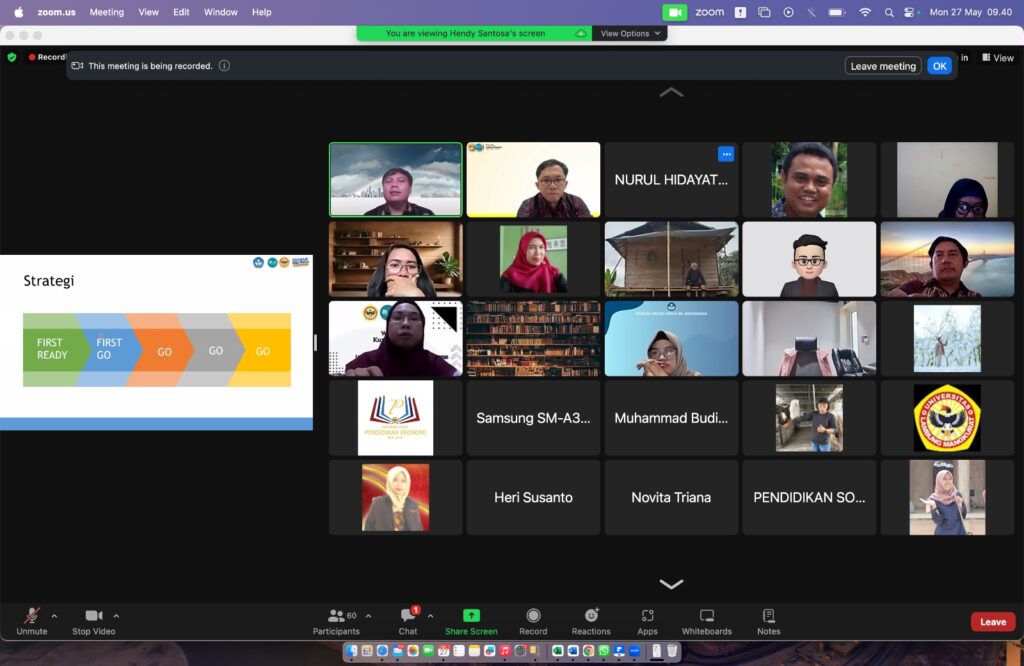
Task: Open the Meeting menu in menu bar
Action: (106, 12)
